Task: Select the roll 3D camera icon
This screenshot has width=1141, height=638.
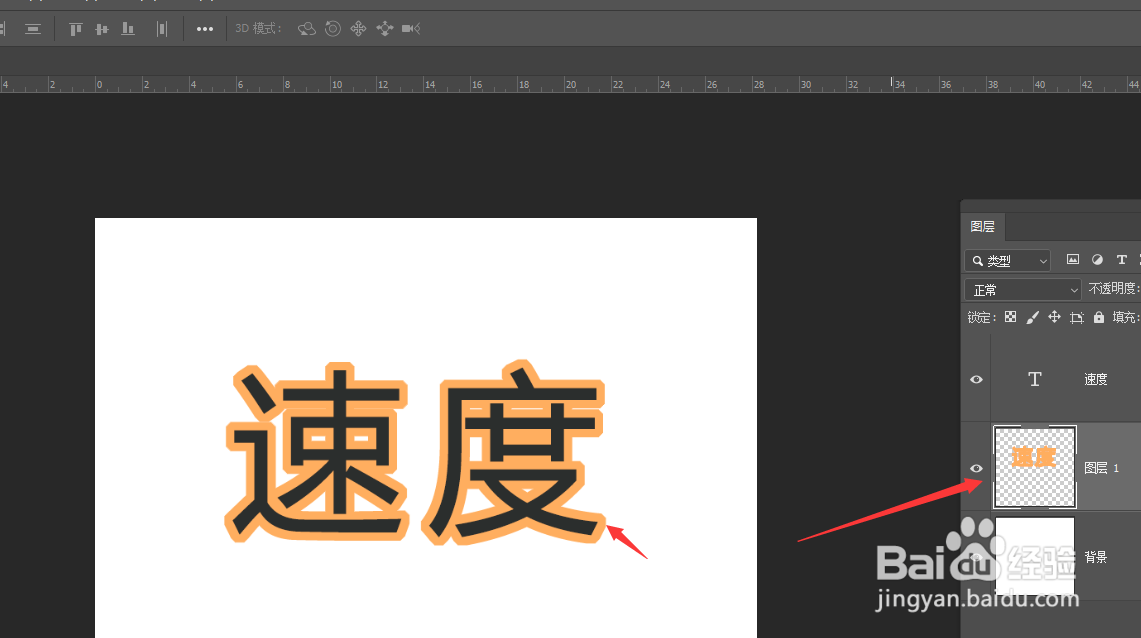Action: click(334, 28)
